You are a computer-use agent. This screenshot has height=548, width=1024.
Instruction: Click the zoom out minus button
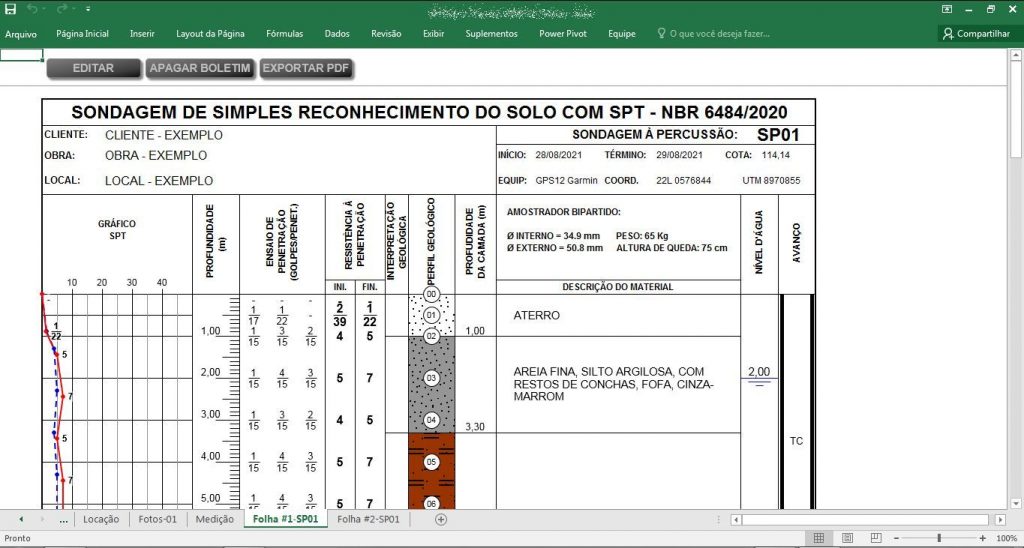[x=896, y=538]
